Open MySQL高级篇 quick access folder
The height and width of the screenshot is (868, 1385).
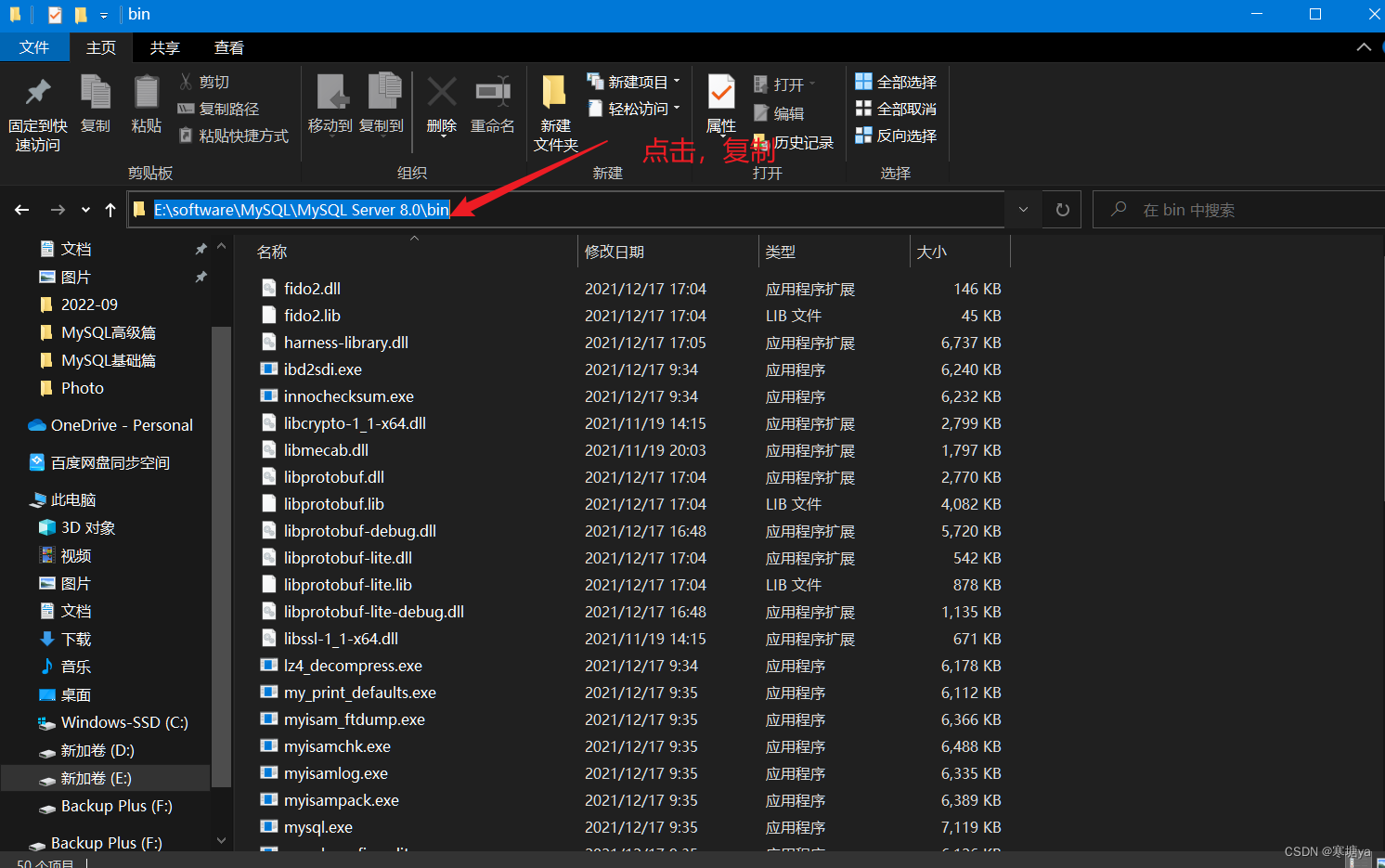pos(98,332)
